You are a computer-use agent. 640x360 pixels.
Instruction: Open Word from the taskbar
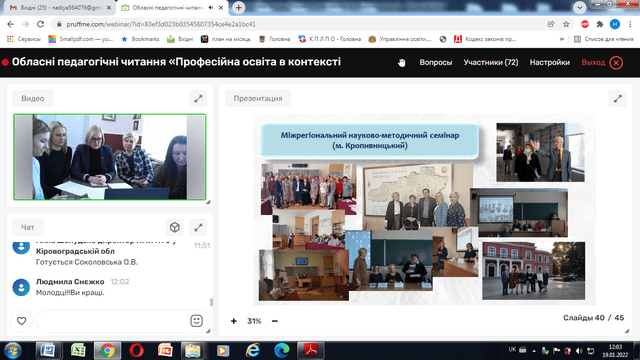pos(49,351)
